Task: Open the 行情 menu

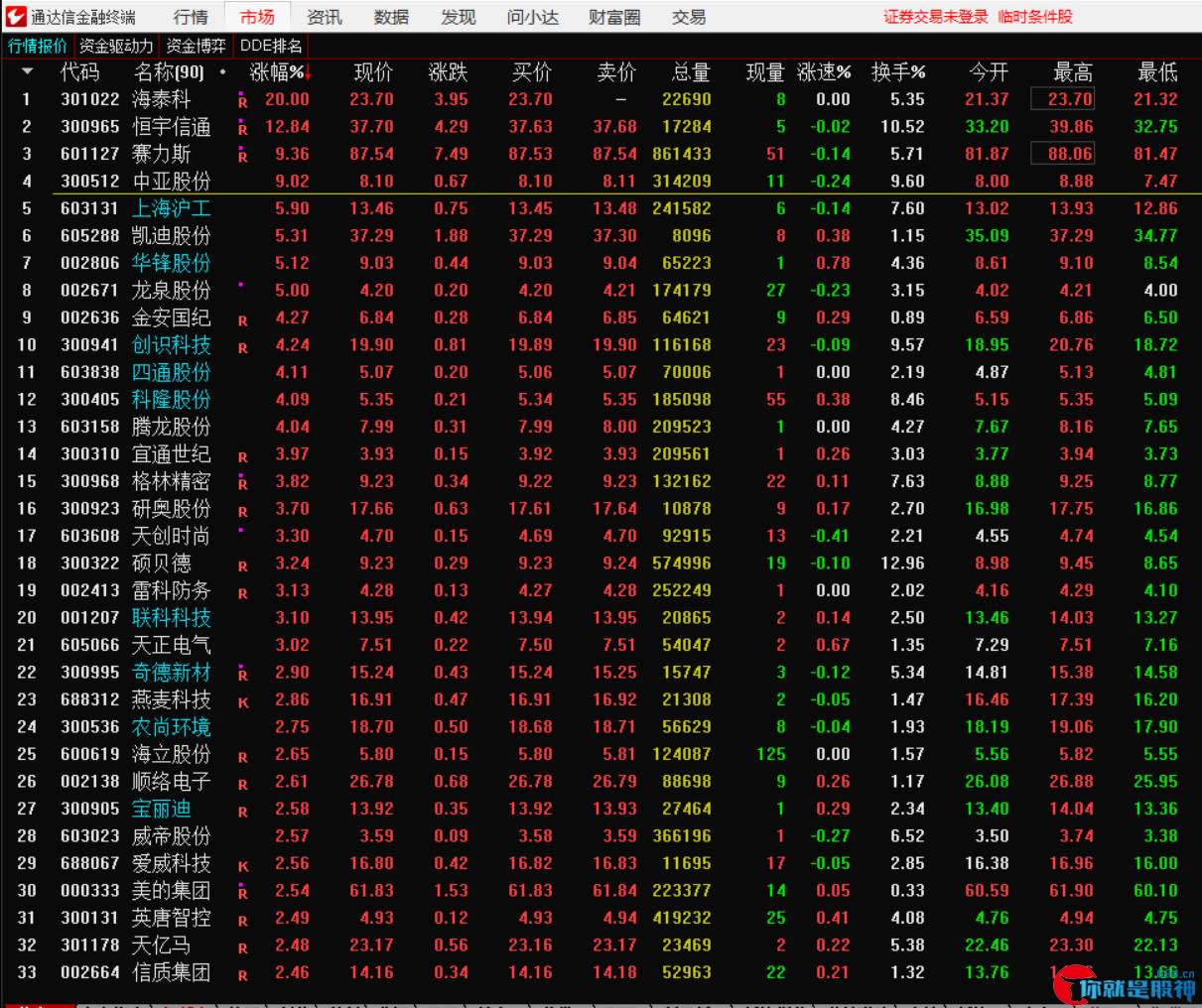Action: 191,17
